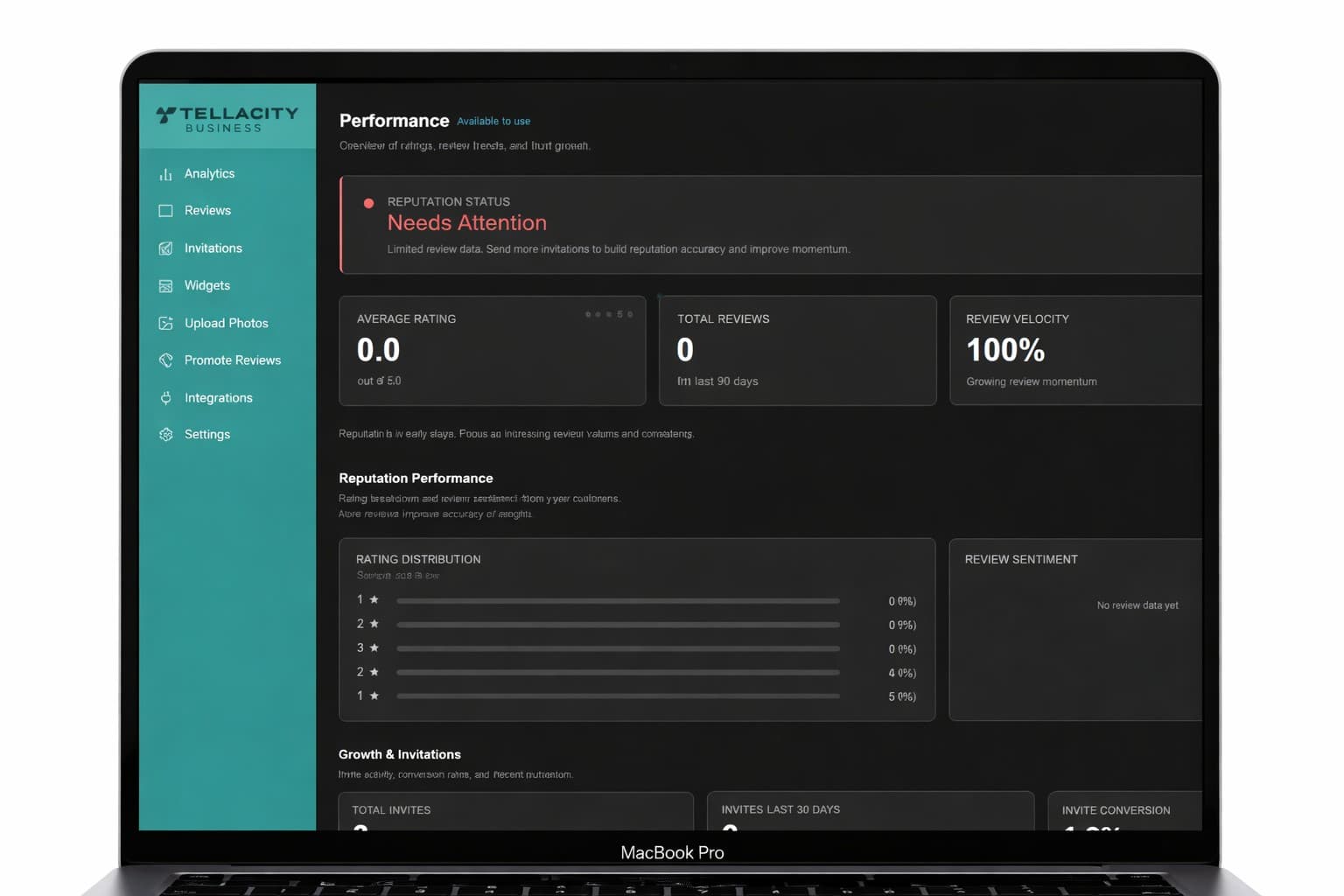Viewport: 1344px width, 896px height.
Task: Click the 'Limited review data' description line
Action: (619, 249)
